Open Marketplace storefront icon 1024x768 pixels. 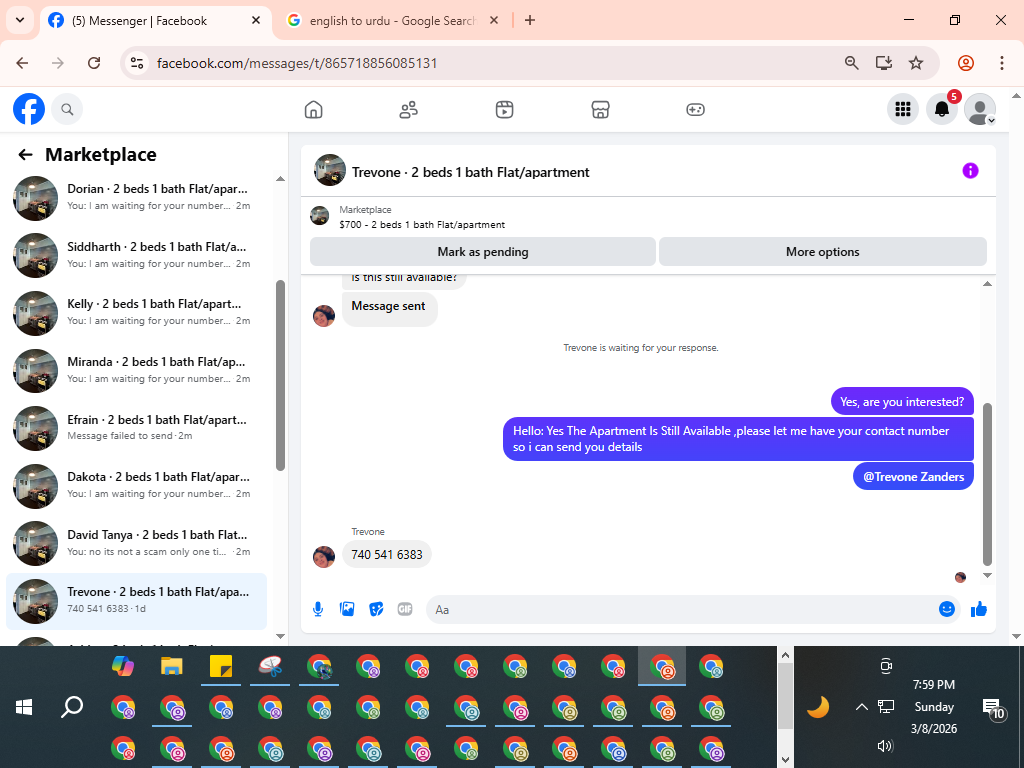tap(600, 109)
